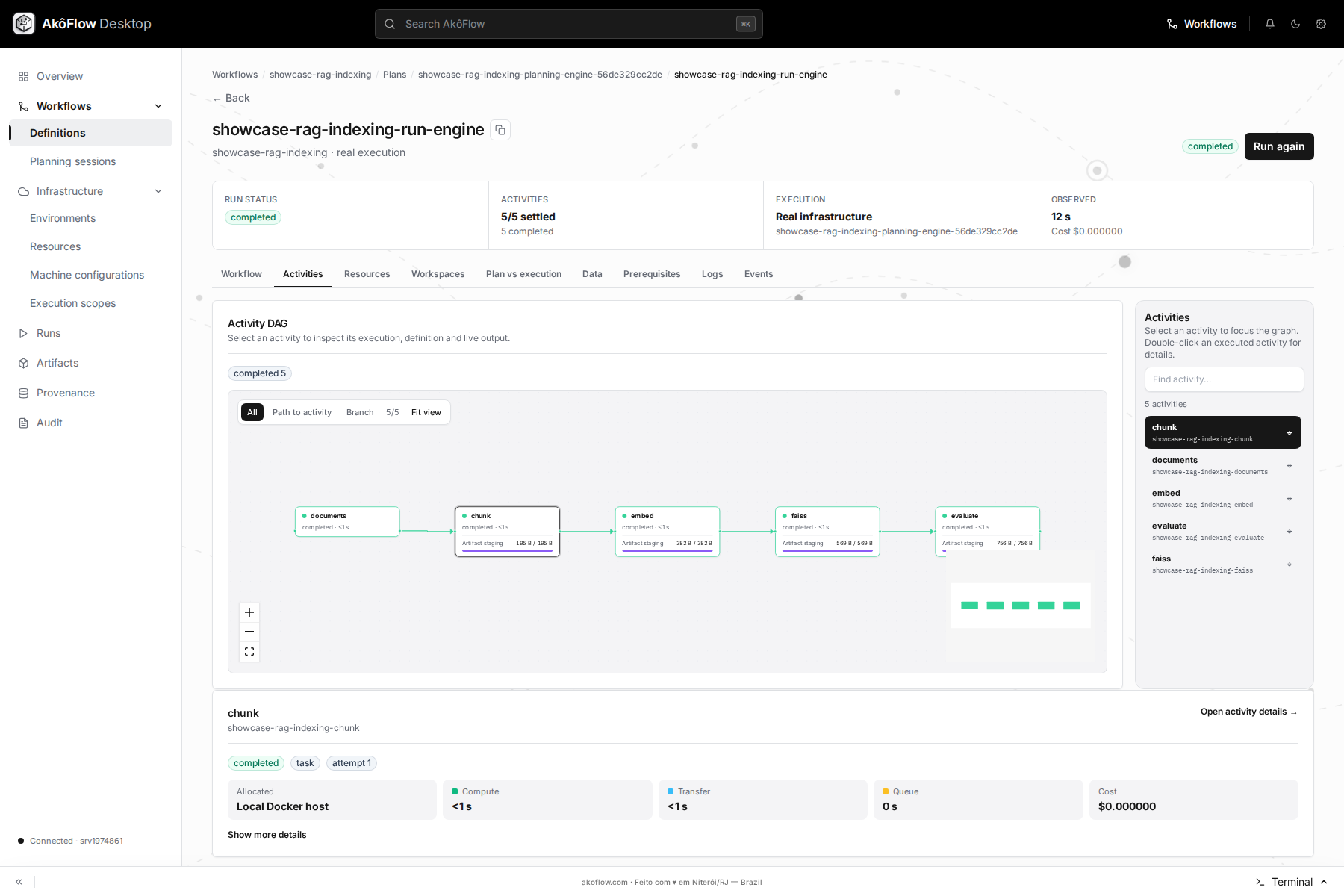Image resolution: width=1344 pixels, height=896 pixels.
Task: Open the Plan vs execution tab
Action: [523, 274]
